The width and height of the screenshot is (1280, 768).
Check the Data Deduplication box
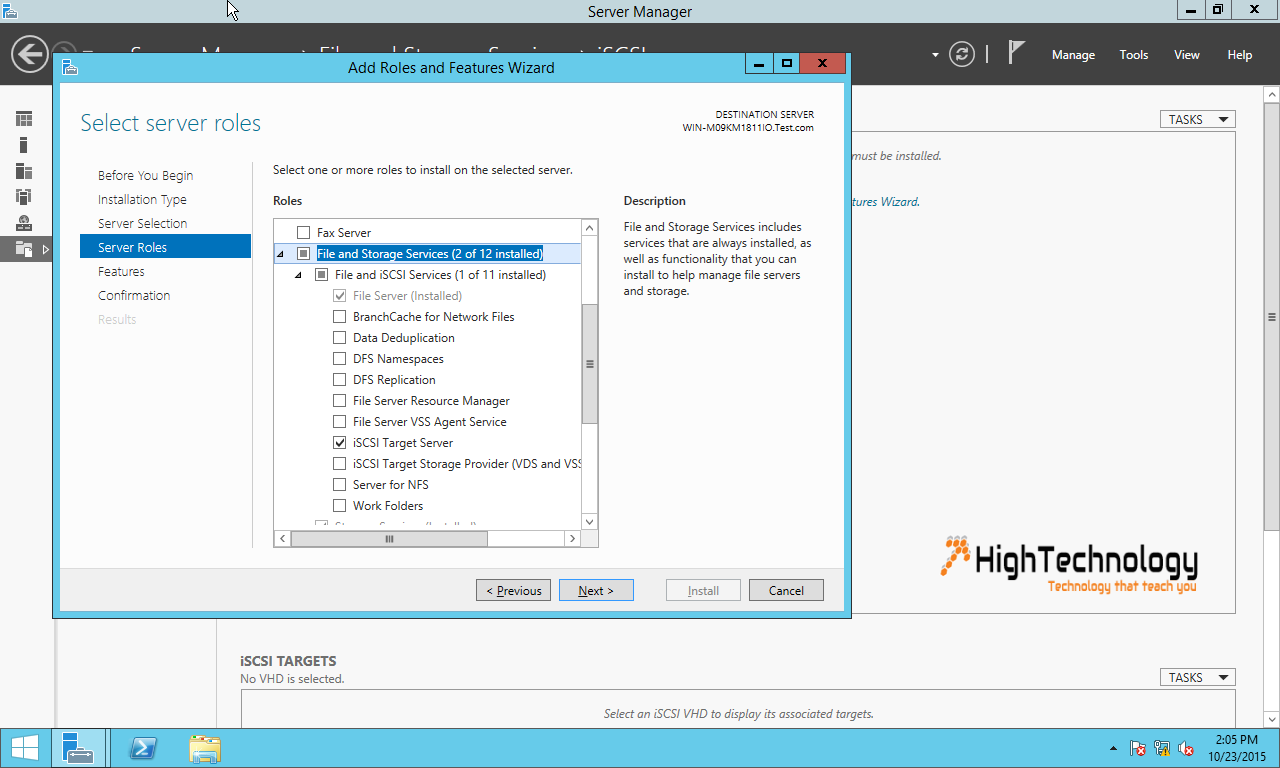coord(340,337)
